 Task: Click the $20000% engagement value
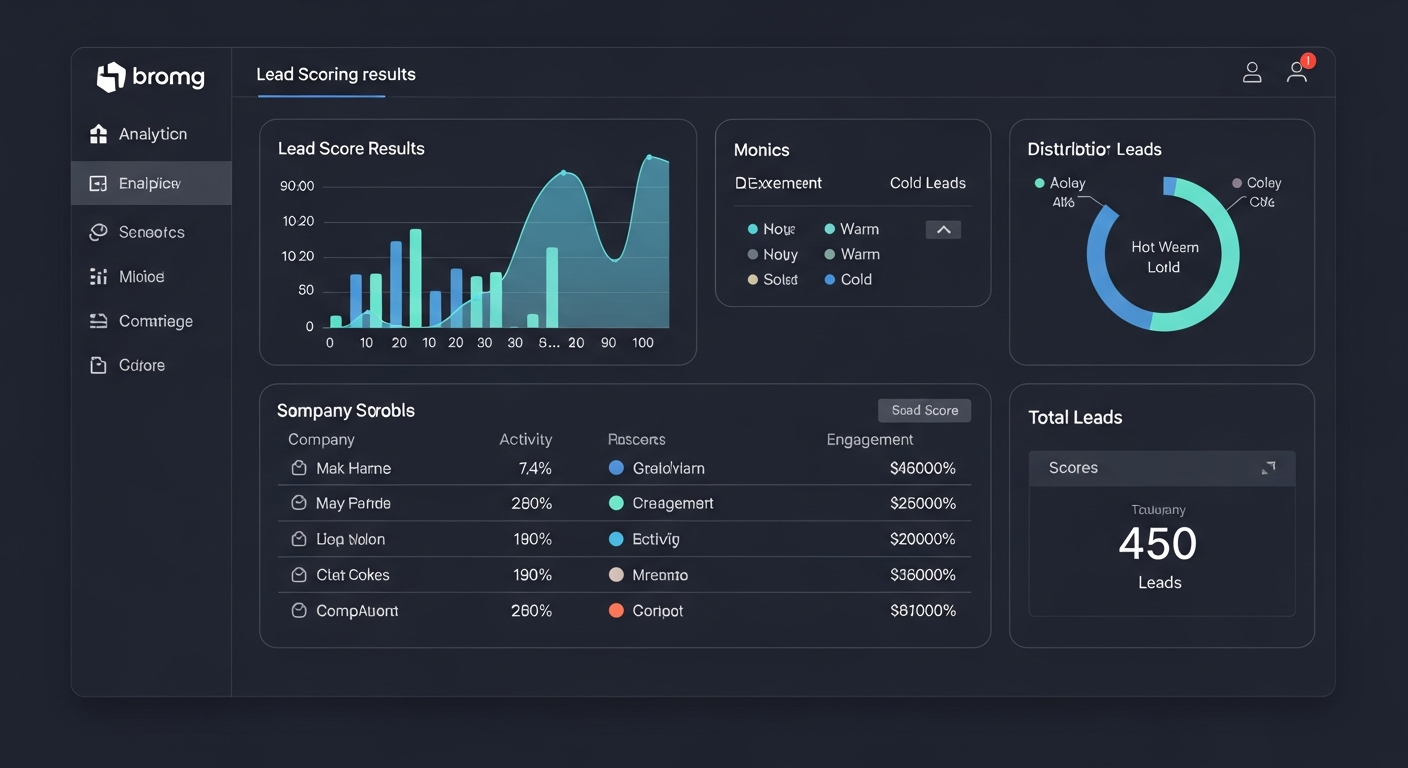pyautogui.click(x=923, y=539)
